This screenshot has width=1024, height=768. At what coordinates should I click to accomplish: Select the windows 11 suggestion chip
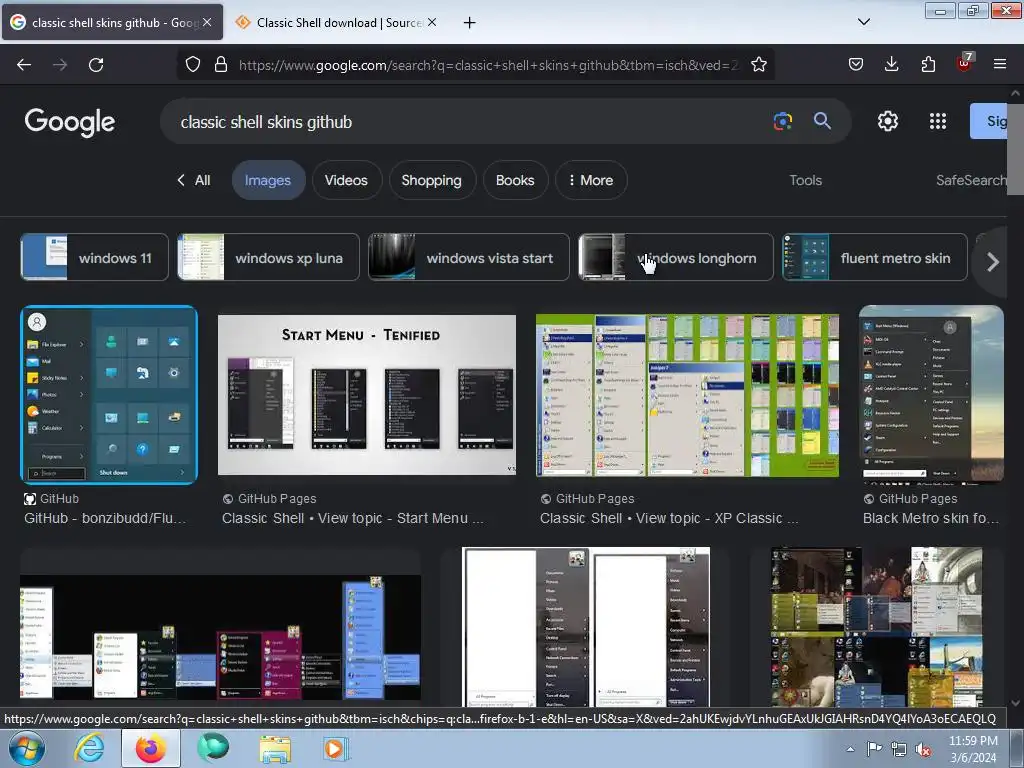pyautogui.click(x=95, y=257)
